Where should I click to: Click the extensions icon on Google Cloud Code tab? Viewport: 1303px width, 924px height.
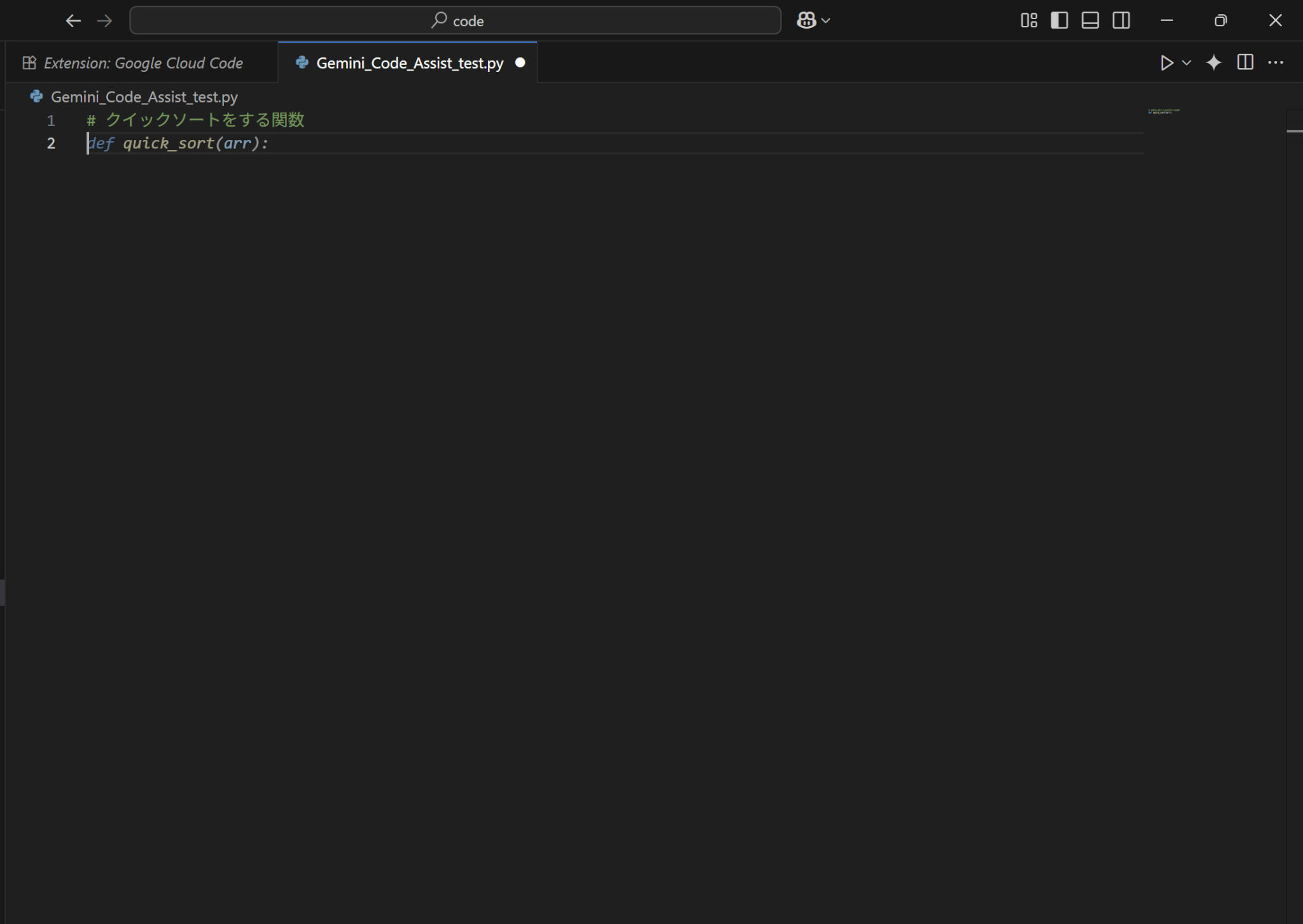pos(29,62)
